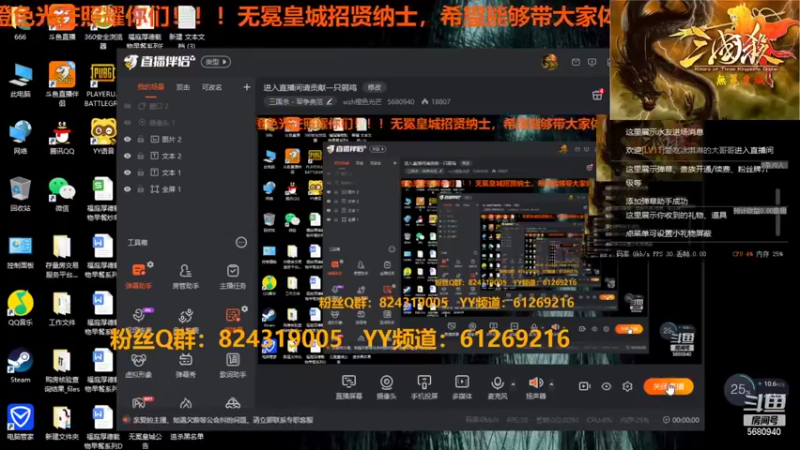Select the 图片 2 source row
Image resolution: width=800 pixels, height=450 pixels.
[186, 139]
